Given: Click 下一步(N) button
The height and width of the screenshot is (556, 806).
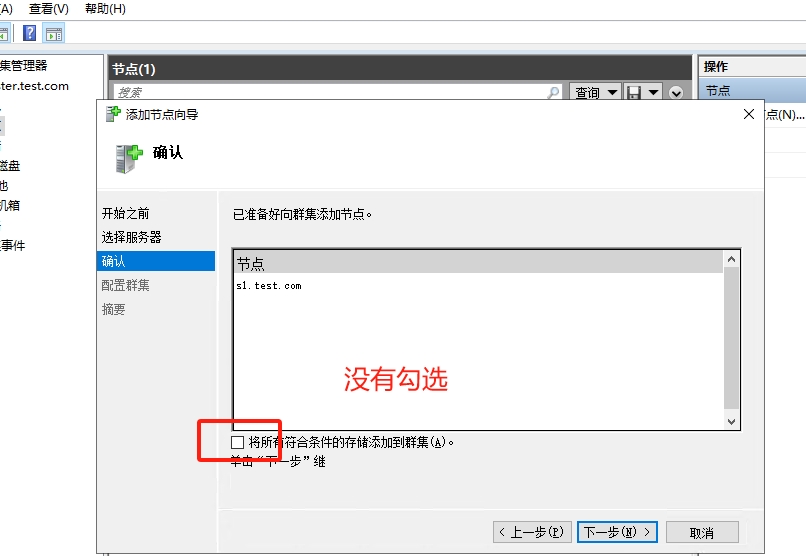Looking at the screenshot, I should coord(617,532).
